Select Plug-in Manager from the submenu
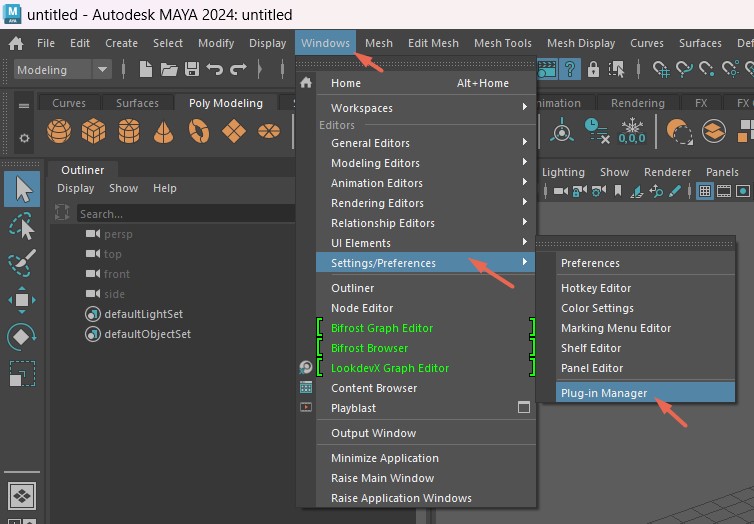 point(645,393)
